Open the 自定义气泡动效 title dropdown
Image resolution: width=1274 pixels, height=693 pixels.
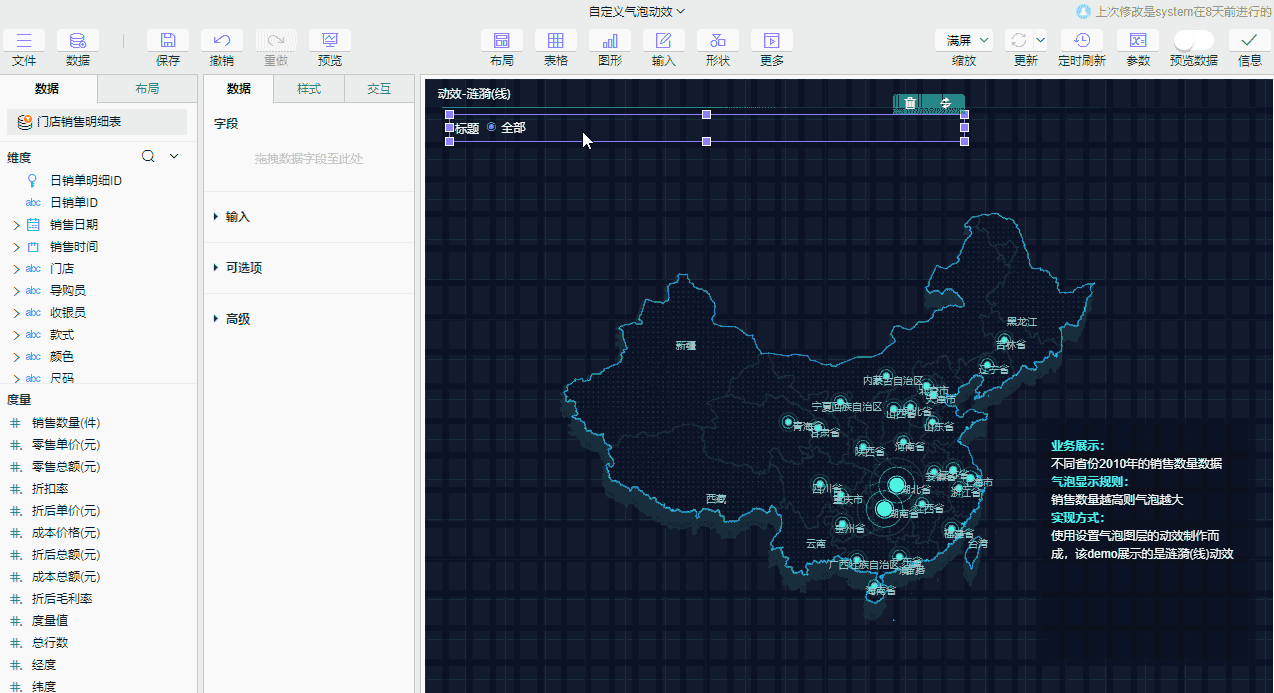coord(636,11)
